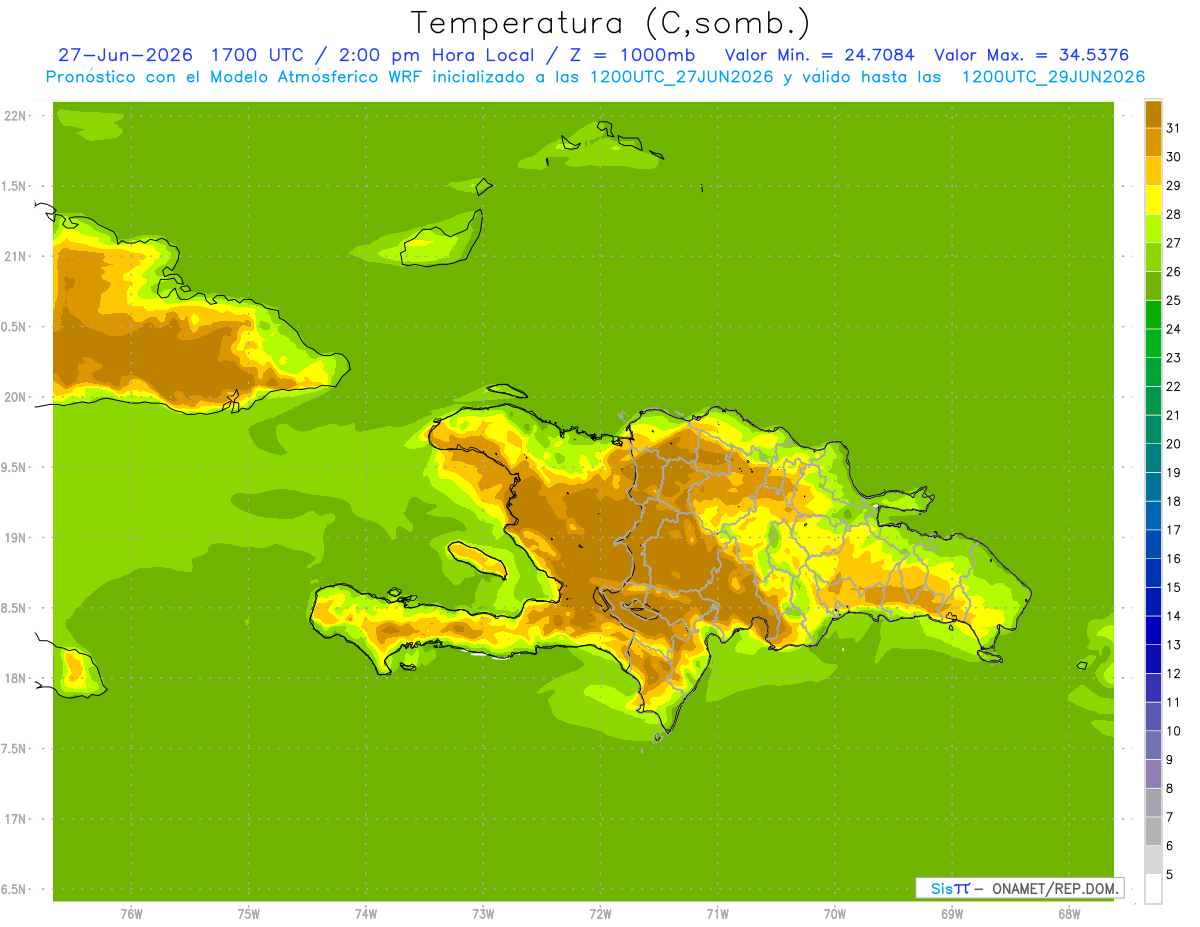Click the '72W' longitude label
Screen dimensions: 1200x927
point(600,914)
